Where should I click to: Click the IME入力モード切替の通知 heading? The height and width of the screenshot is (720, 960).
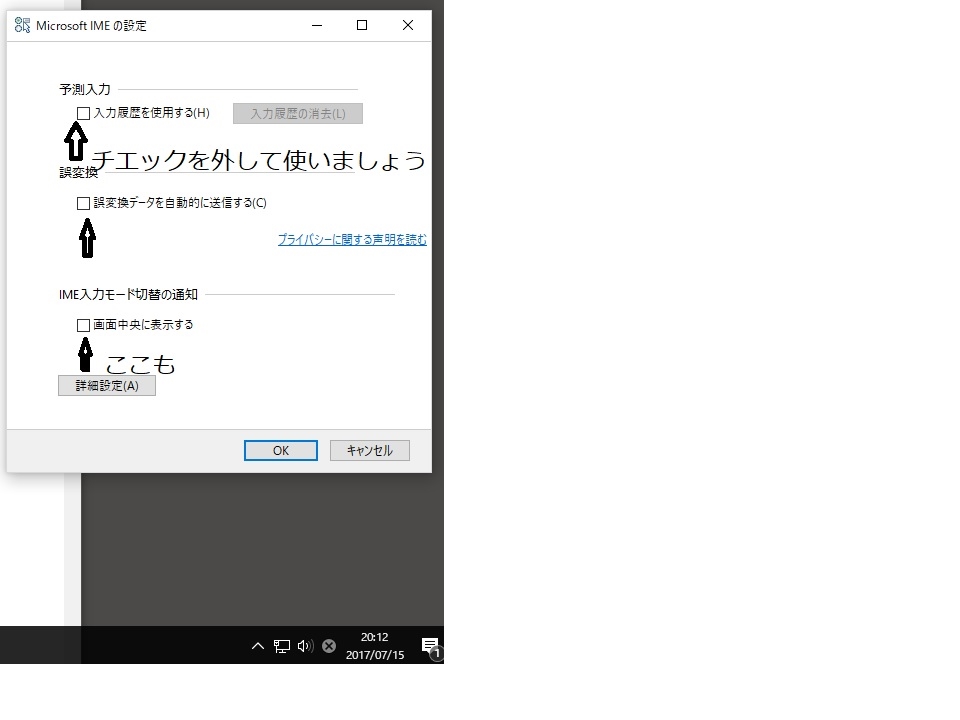pos(128,294)
